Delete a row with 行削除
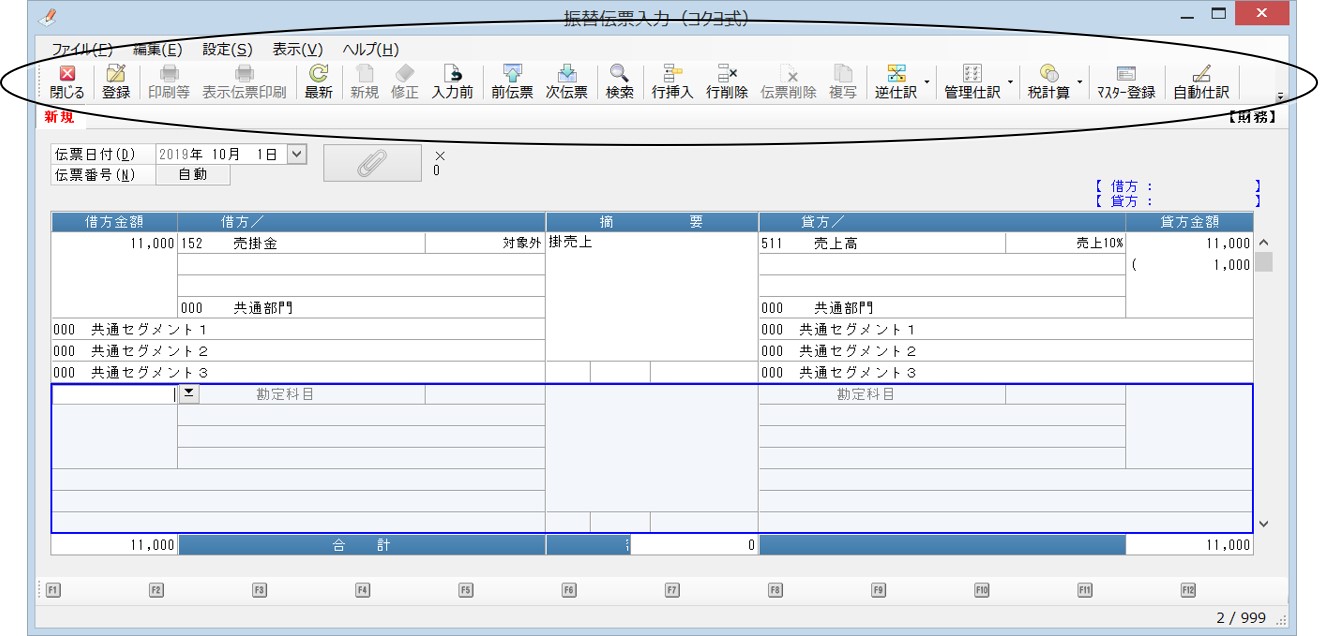The image size is (1323, 636). (727, 83)
